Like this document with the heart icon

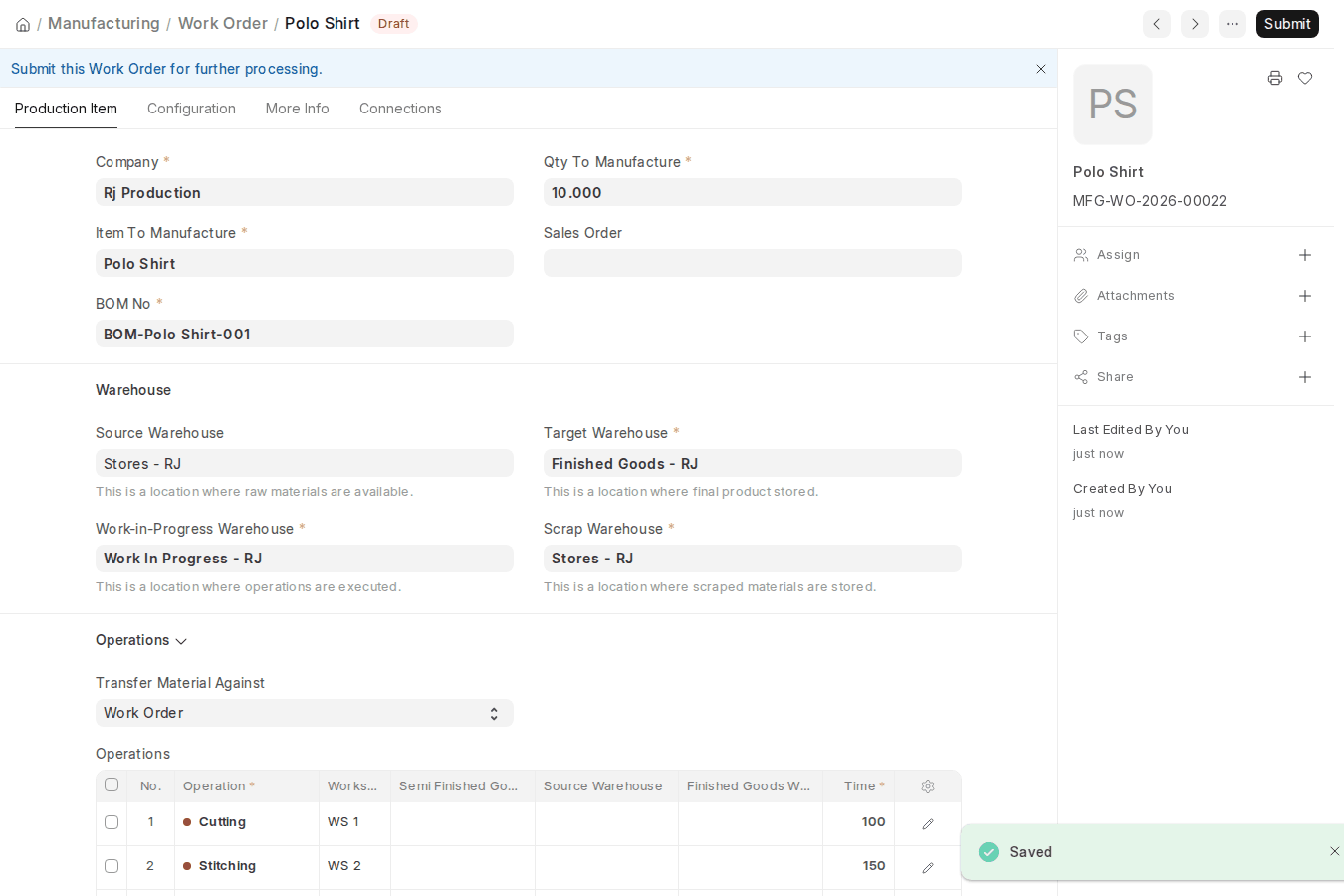coord(1305,78)
